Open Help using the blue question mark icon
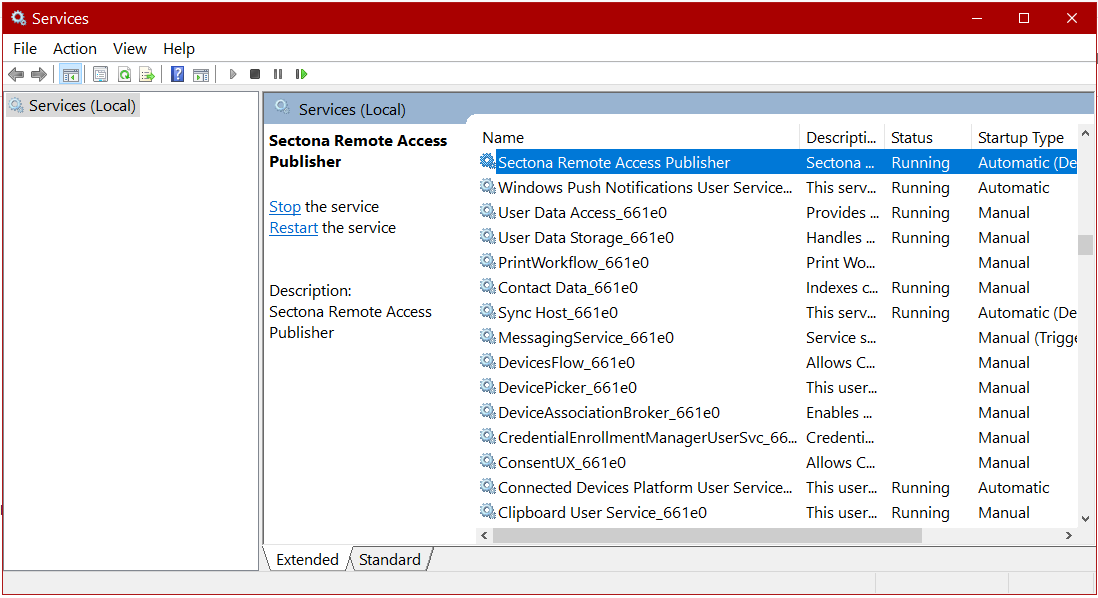This screenshot has width=1098, height=598. click(177, 74)
